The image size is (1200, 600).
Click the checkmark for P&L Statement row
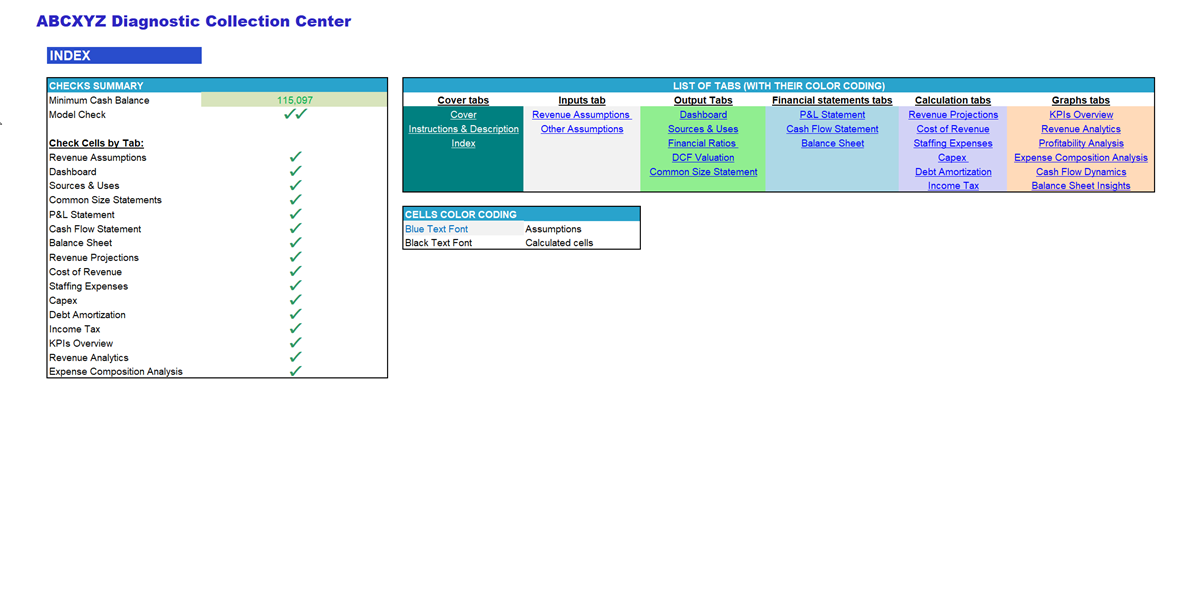pos(295,214)
